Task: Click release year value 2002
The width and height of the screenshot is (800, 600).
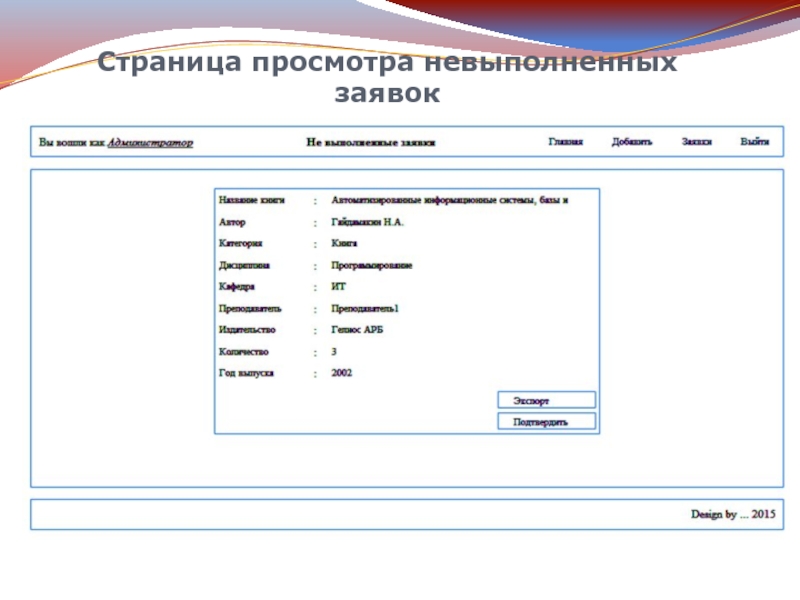Action: click(x=341, y=373)
